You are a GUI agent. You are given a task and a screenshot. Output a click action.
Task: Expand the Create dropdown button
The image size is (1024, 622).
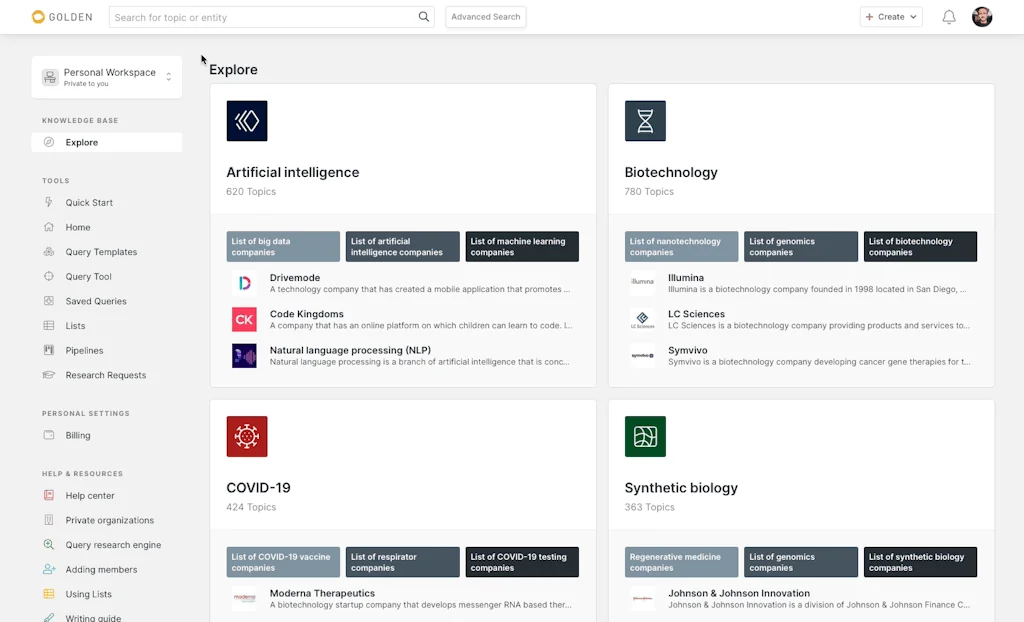[891, 17]
